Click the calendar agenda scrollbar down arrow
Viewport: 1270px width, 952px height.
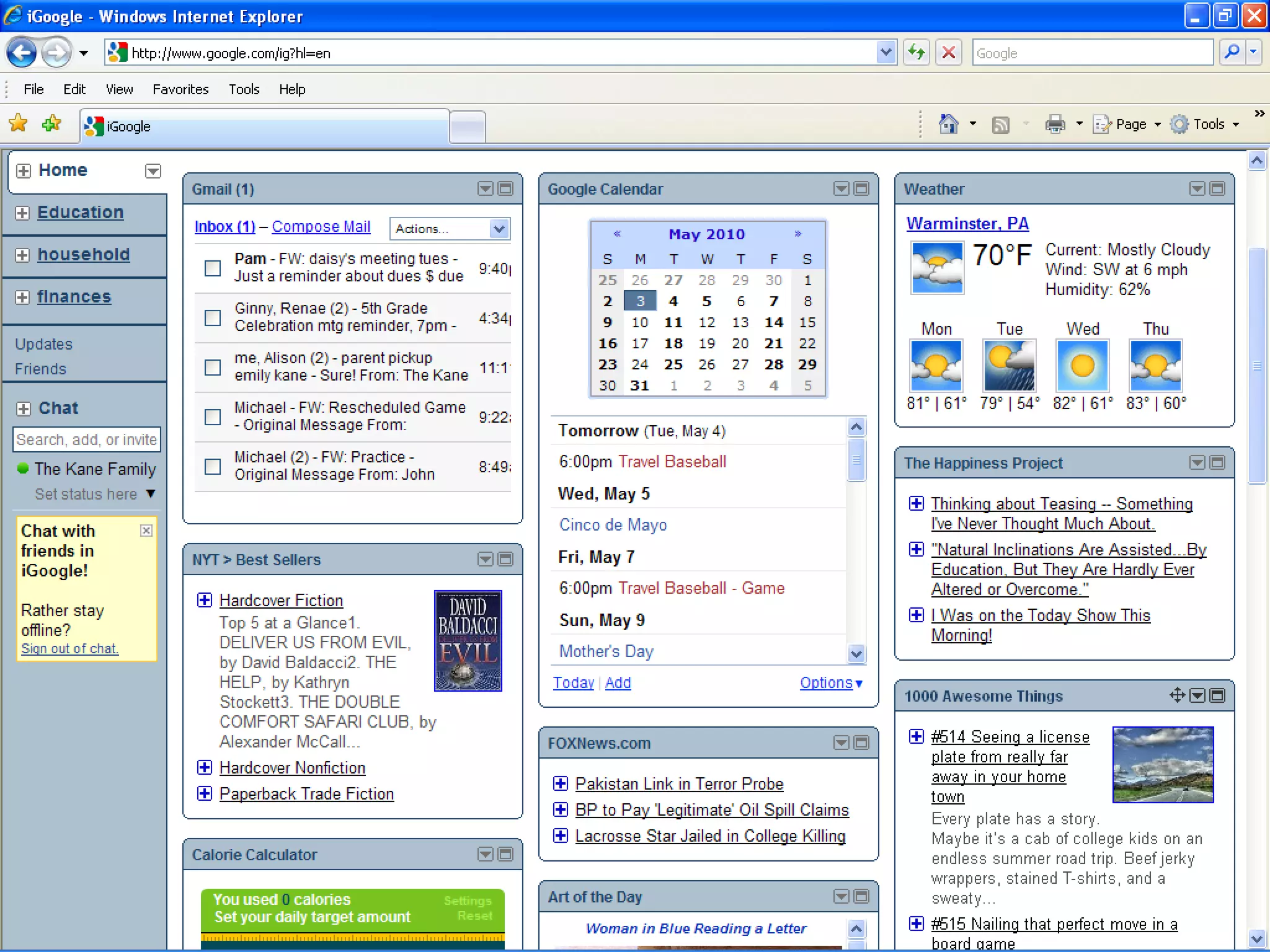tap(856, 653)
